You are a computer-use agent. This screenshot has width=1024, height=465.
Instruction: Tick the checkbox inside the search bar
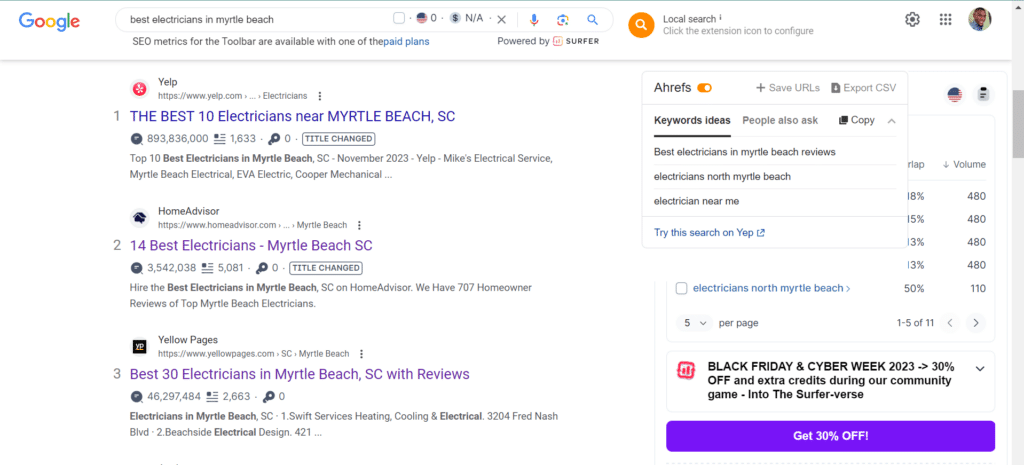pos(399,18)
